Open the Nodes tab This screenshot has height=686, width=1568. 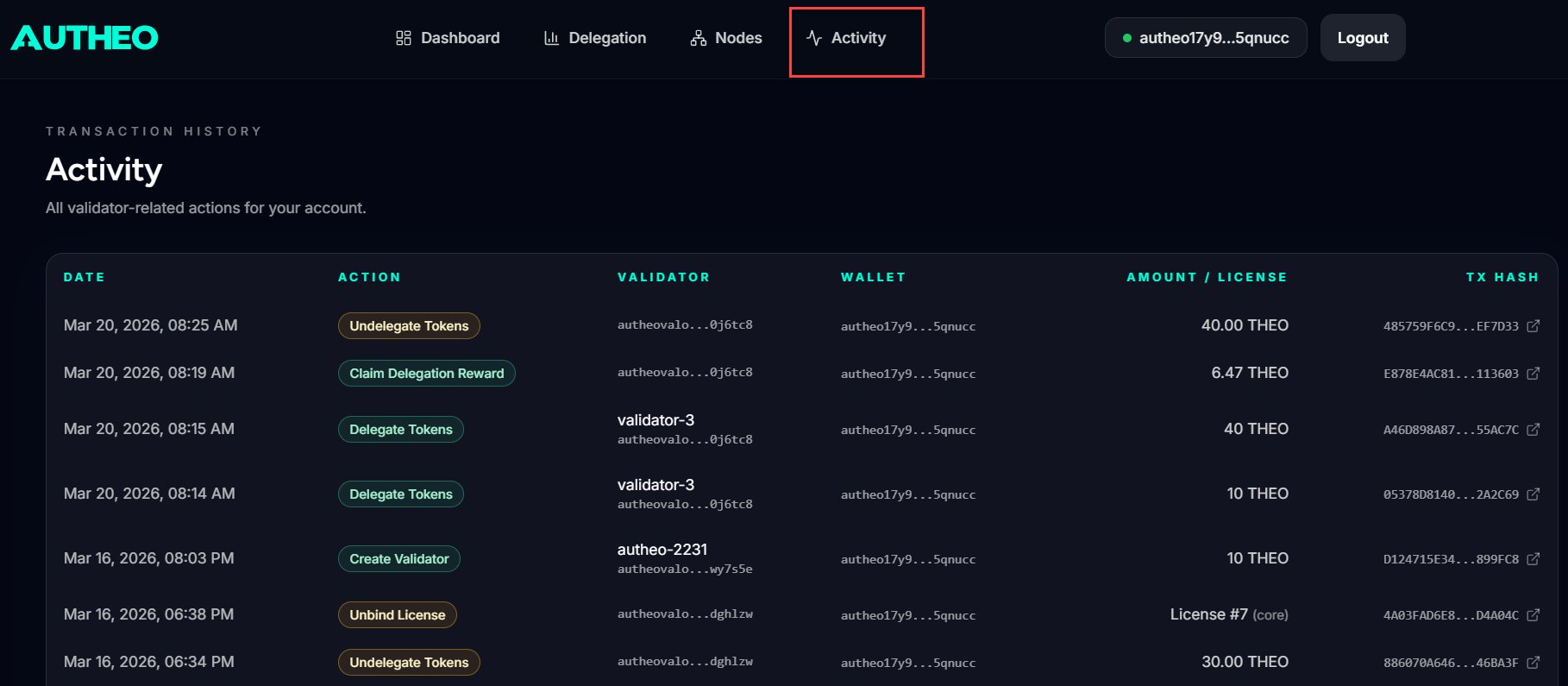click(x=726, y=38)
